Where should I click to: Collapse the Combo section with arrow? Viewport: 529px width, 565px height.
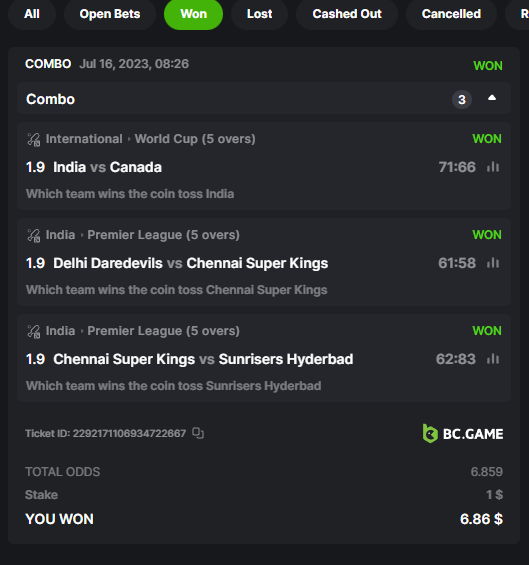point(492,98)
